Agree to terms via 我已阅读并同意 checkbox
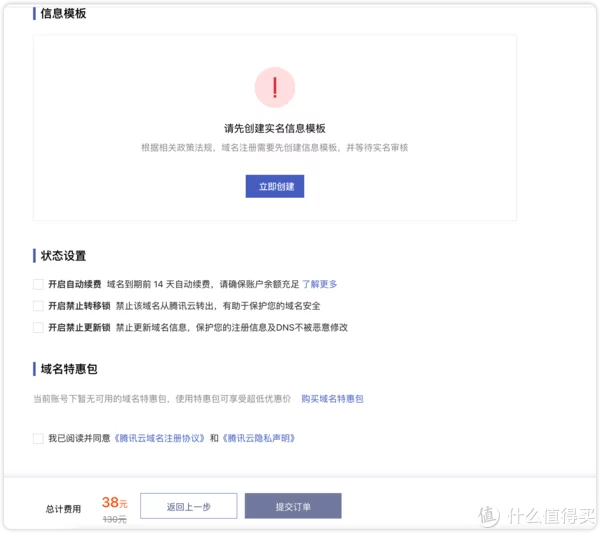This screenshot has width=600, height=533. (x=38, y=438)
